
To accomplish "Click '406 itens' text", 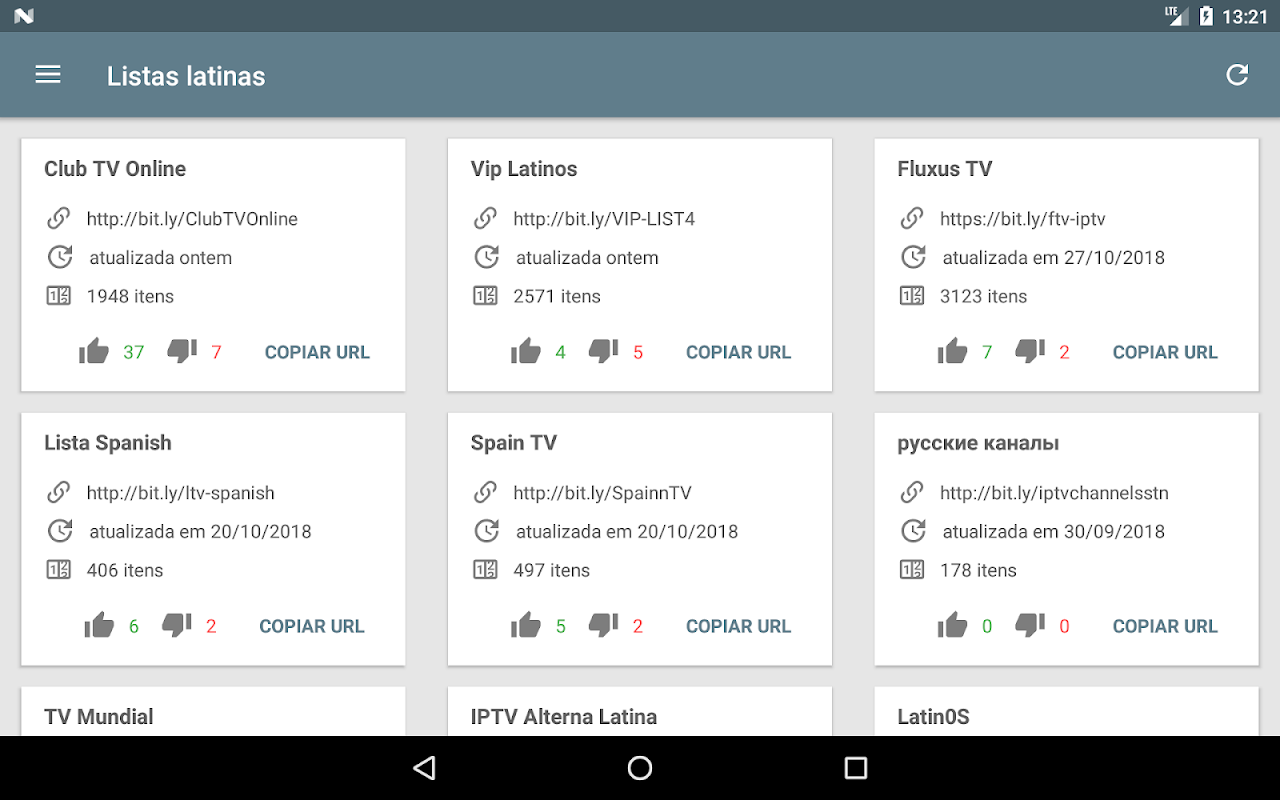I will coord(125,570).
